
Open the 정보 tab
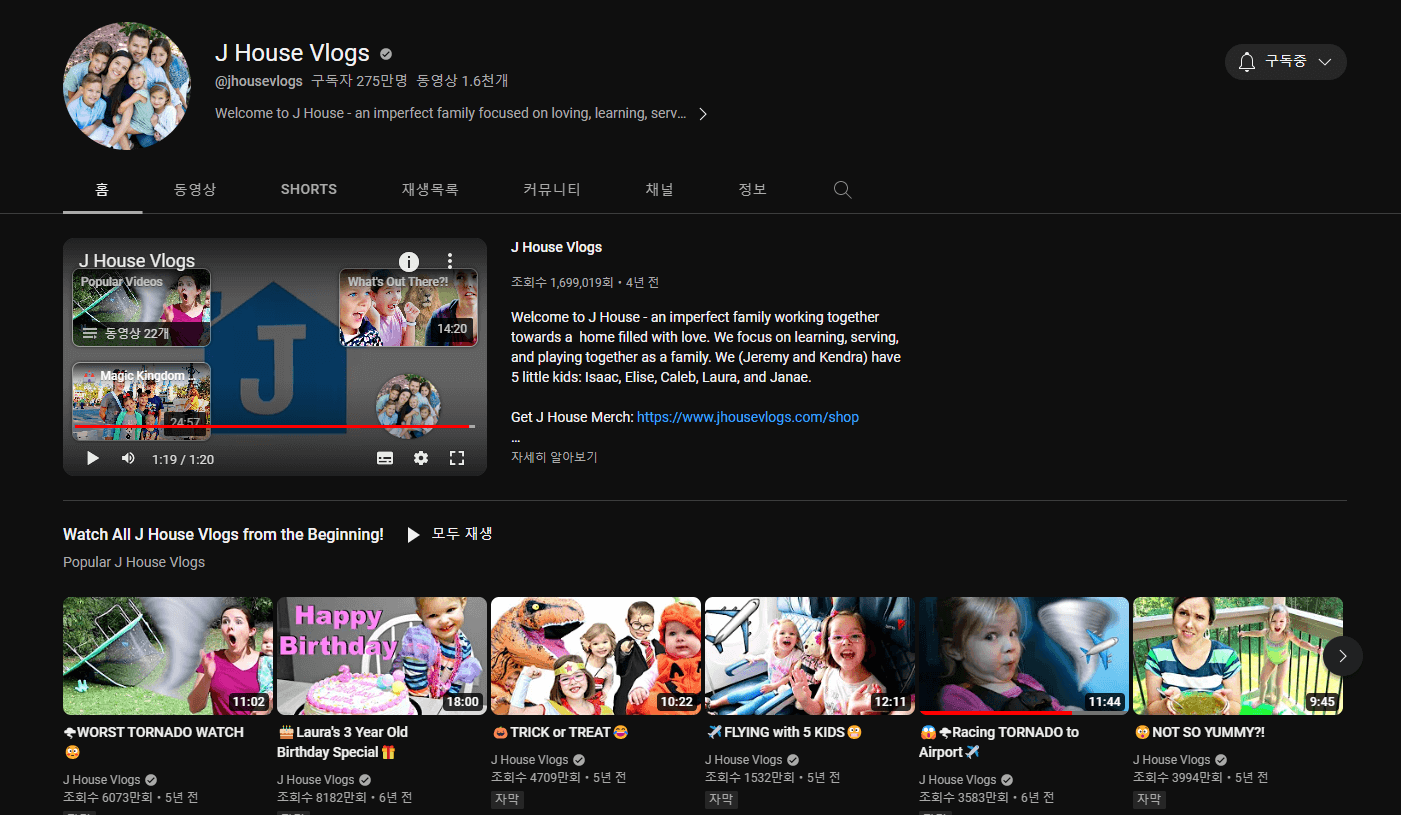pyautogui.click(x=752, y=189)
